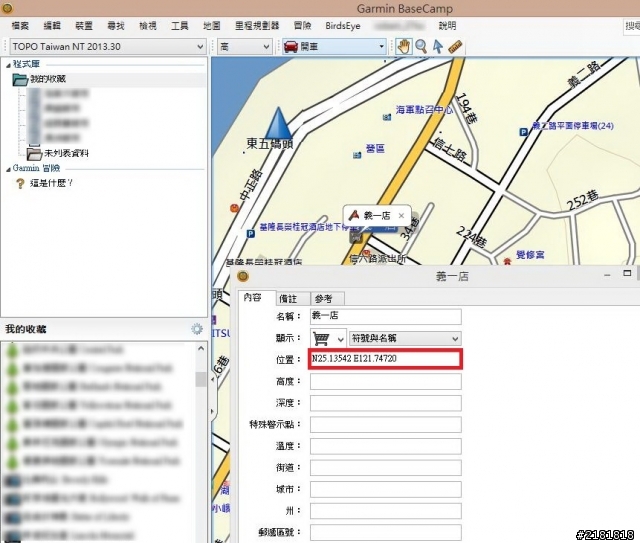Screen dimensions: 640x543
Task: Open the 編輯 menu
Action: coord(52,26)
